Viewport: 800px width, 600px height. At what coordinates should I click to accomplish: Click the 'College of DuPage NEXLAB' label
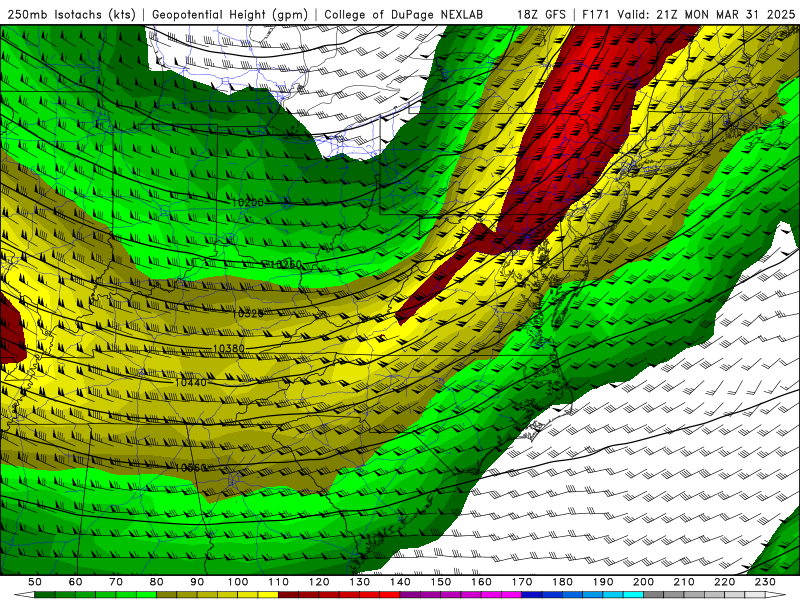coord(404,14)
